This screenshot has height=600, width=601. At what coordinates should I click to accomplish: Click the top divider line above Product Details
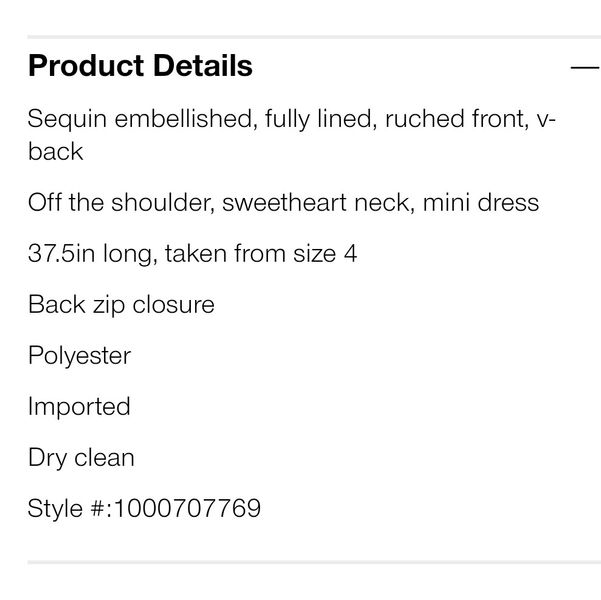314,37
